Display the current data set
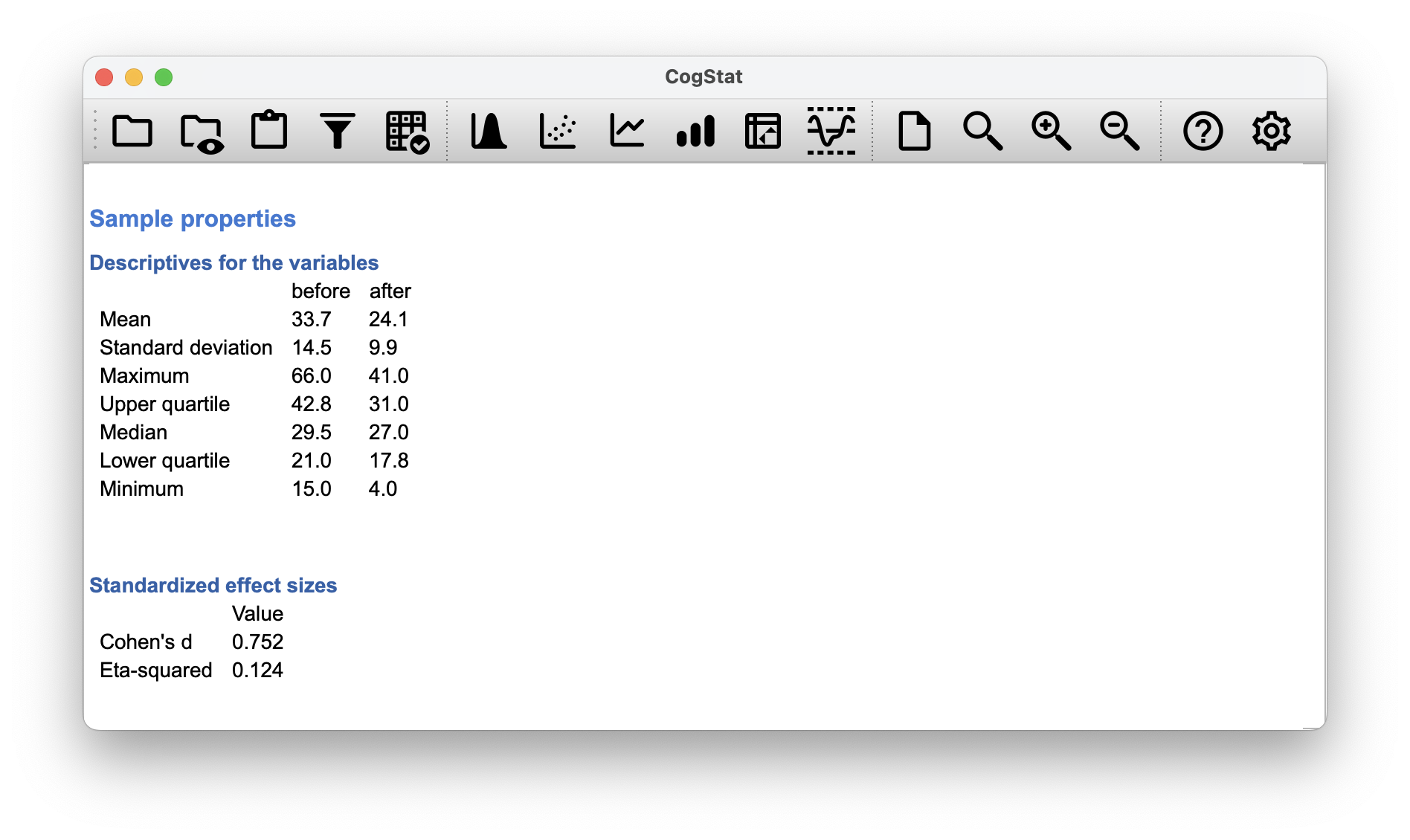1410x840 pixels. pyautogui.click(x=406, y=131)
